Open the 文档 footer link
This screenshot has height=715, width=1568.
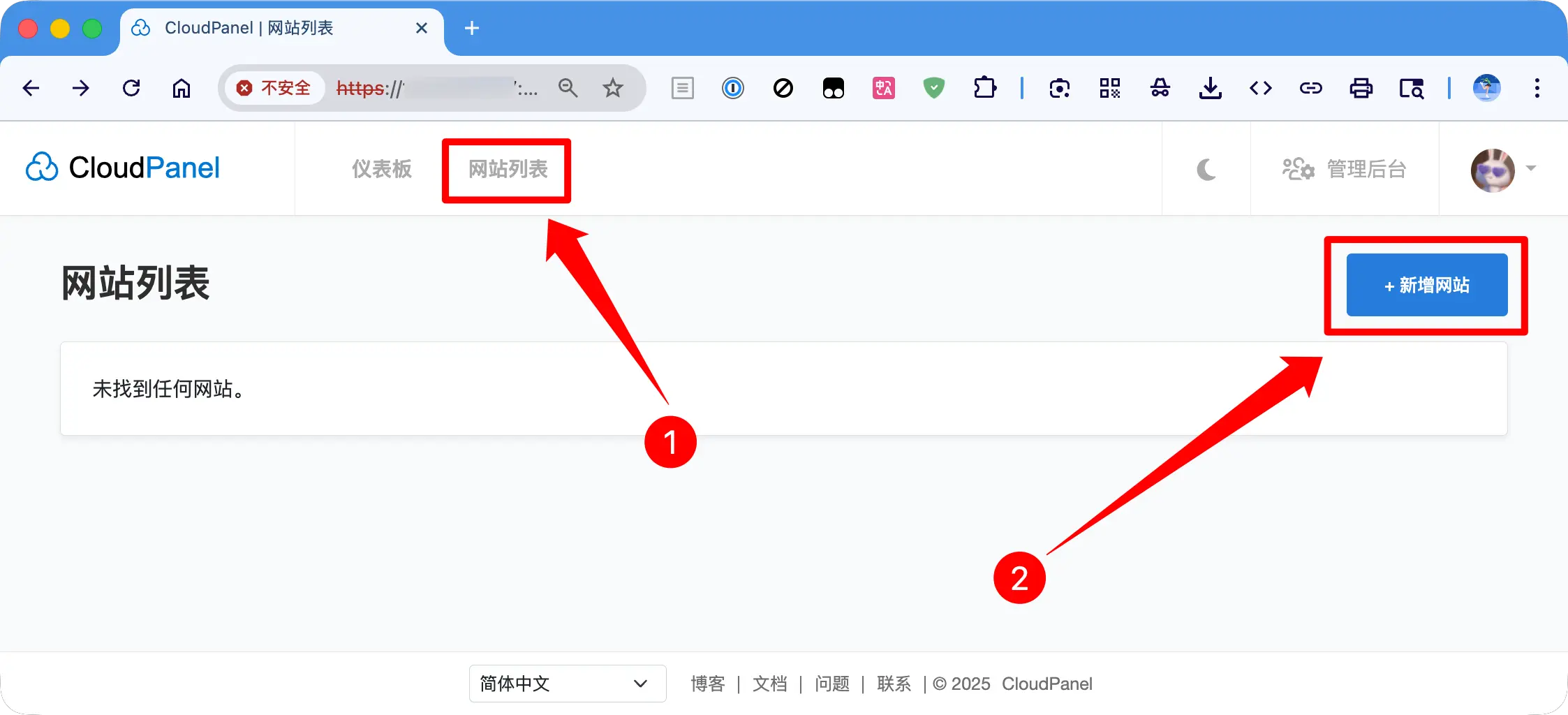(770, 684)
